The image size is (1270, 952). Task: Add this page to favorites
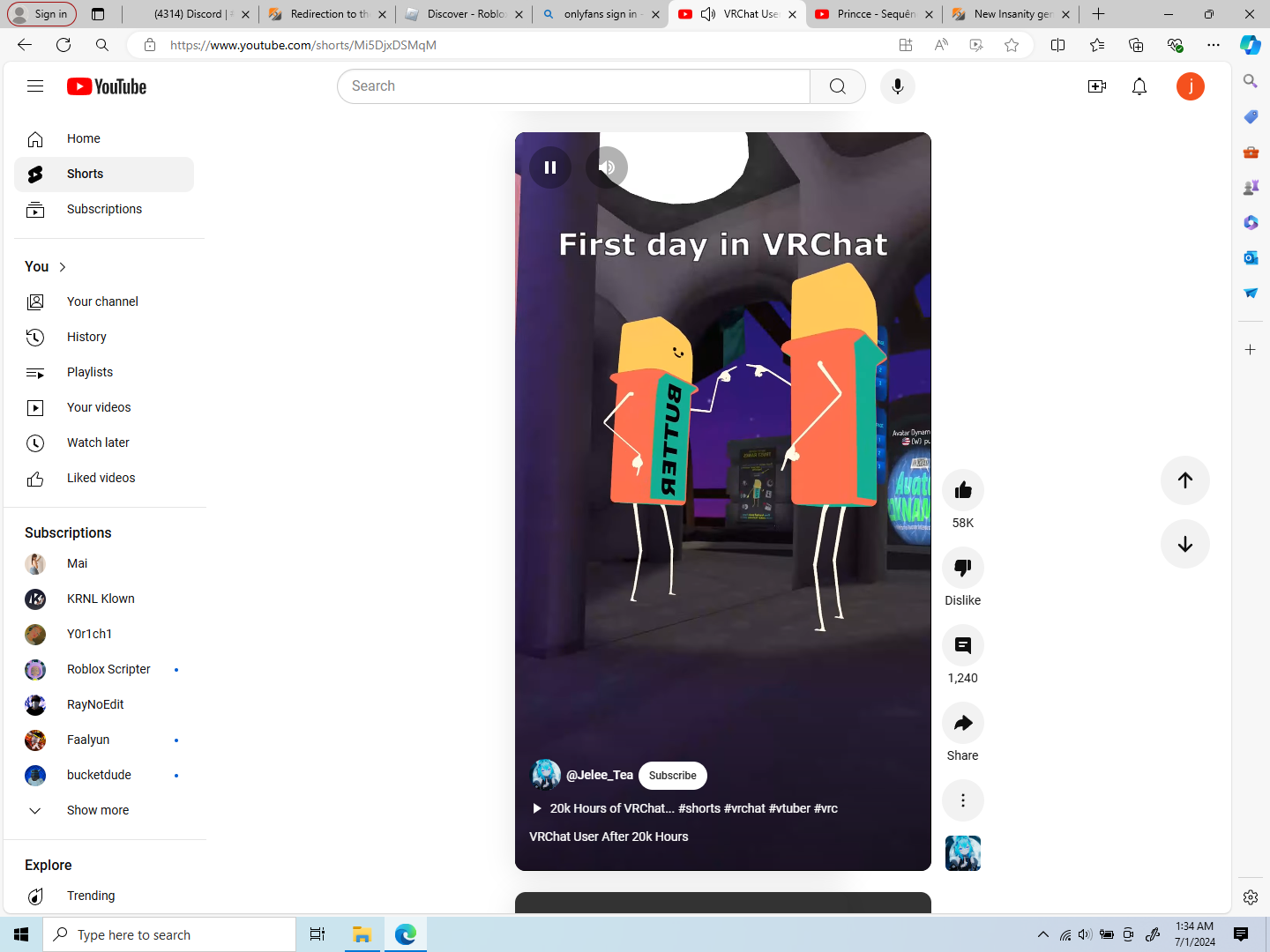(1012, 45)
